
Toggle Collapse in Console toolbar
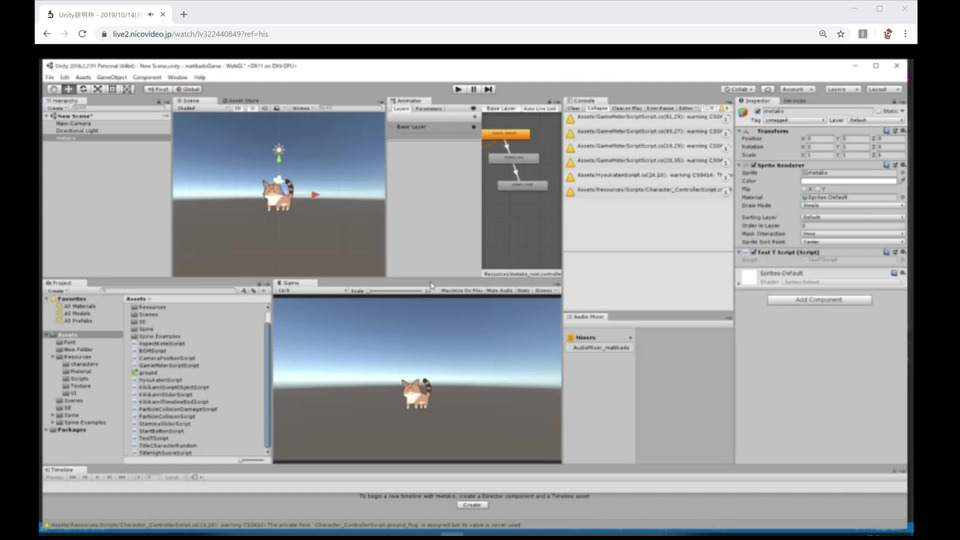coord(597,108)
